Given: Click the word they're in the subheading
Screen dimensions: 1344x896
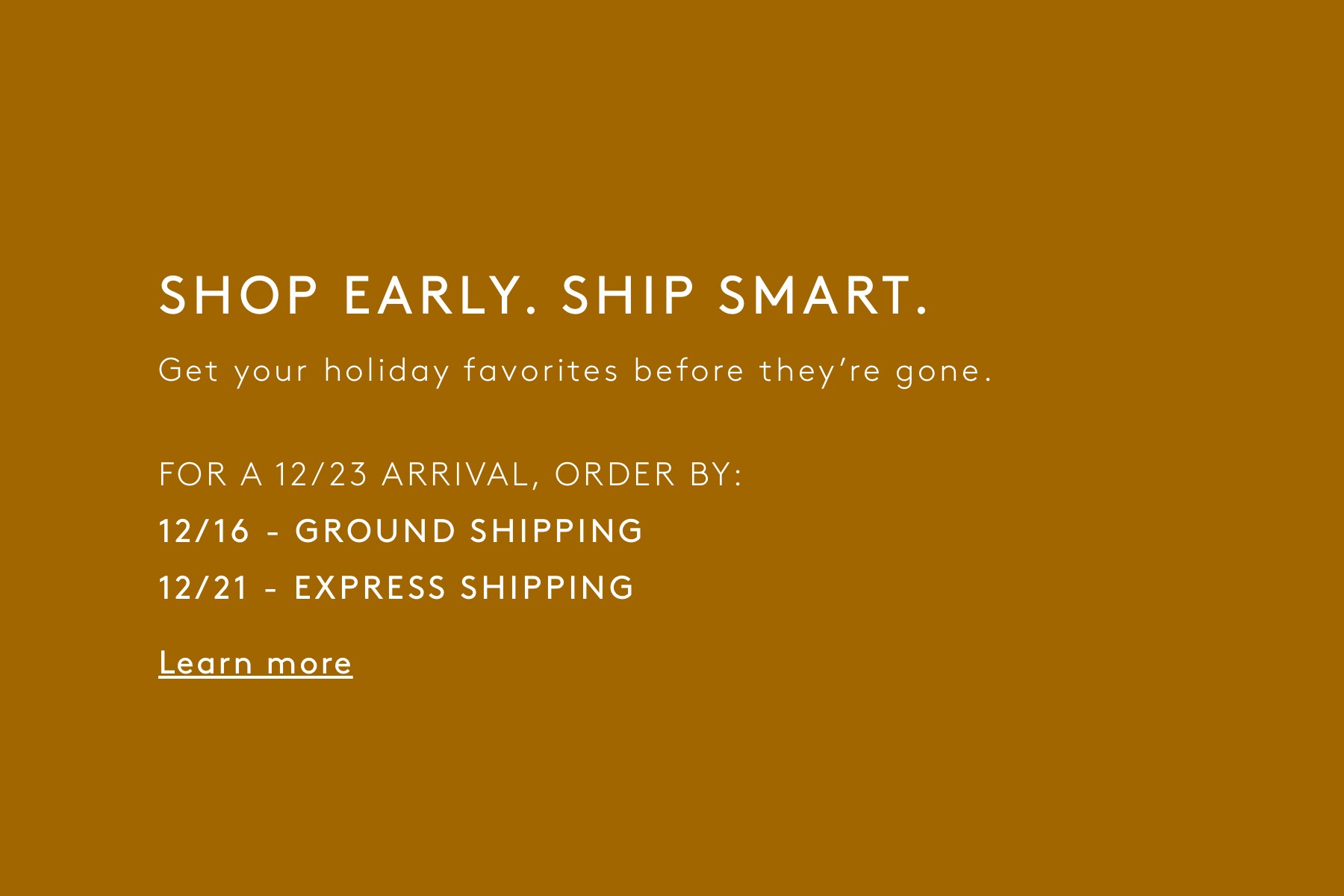Looking at the screenshot, I should 820,371.
